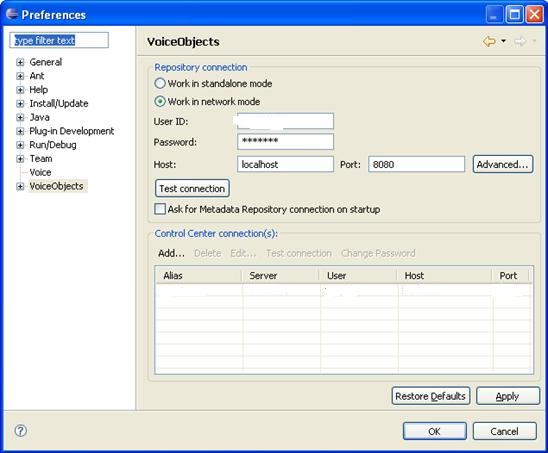
Task: Select the Run/Debug preference category
Action: tap(53, 145)
